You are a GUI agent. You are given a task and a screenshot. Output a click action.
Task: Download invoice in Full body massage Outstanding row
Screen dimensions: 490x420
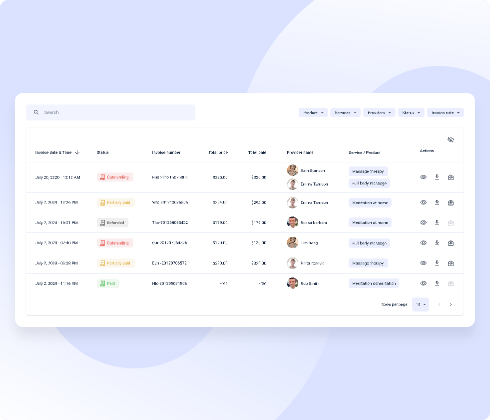[437, 243]
